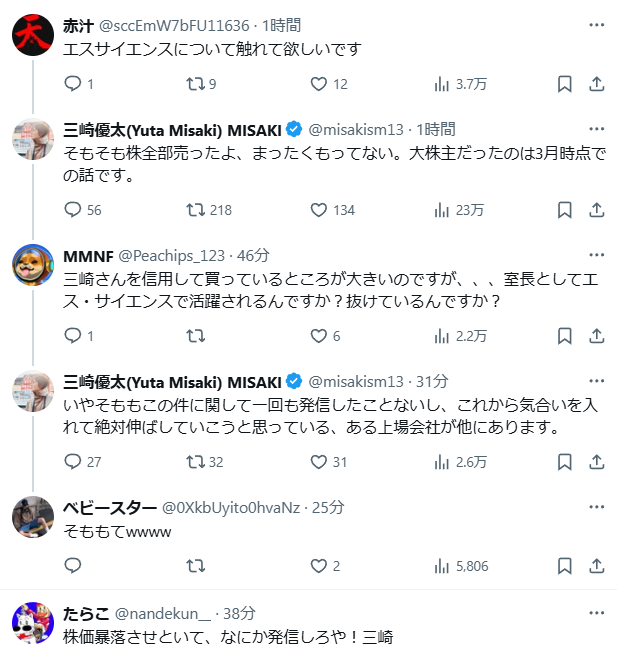Like ベビースター's そももてwwww tweet

[x=319, y=566]
